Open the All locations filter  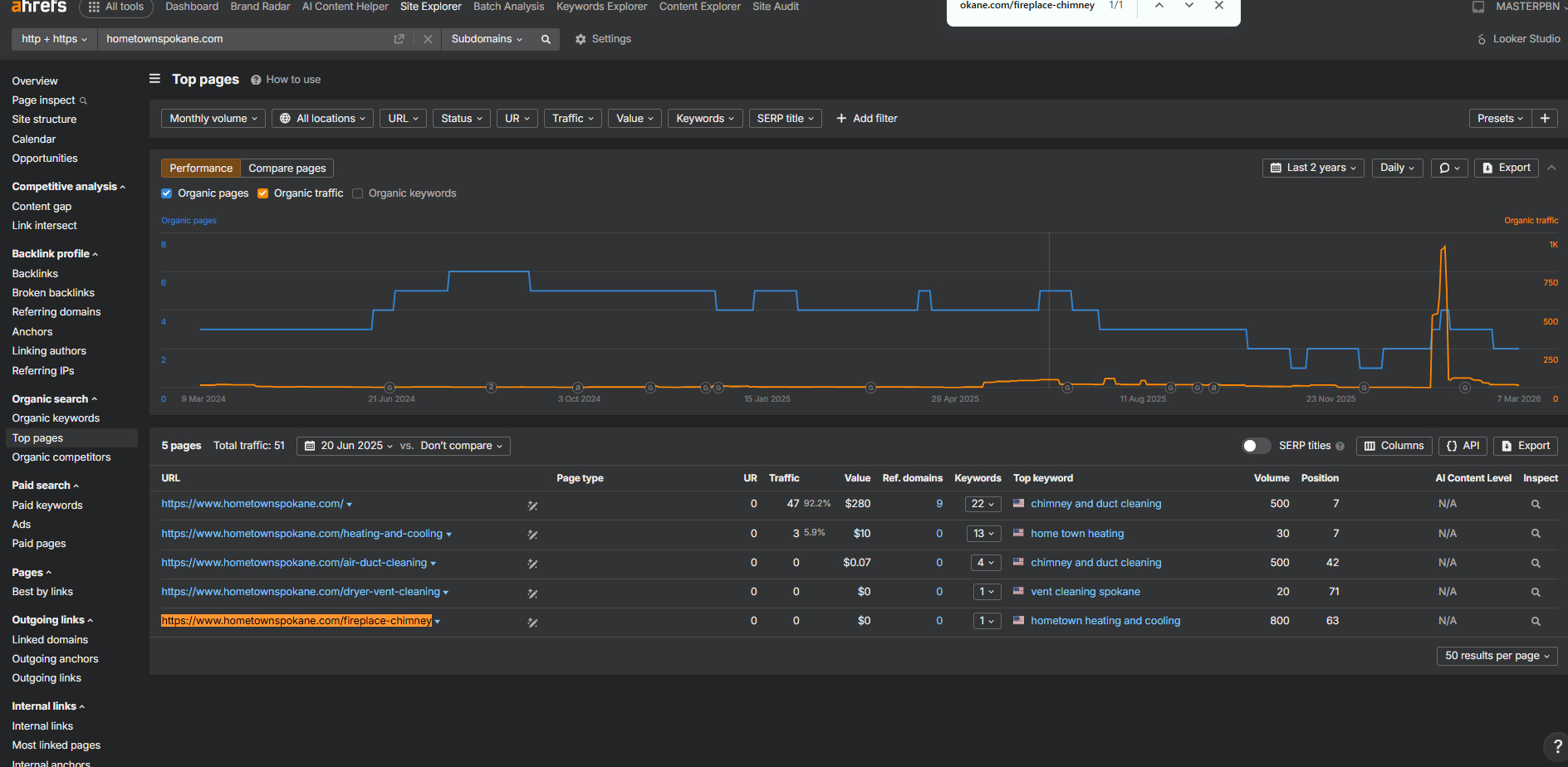pos(322,119)
